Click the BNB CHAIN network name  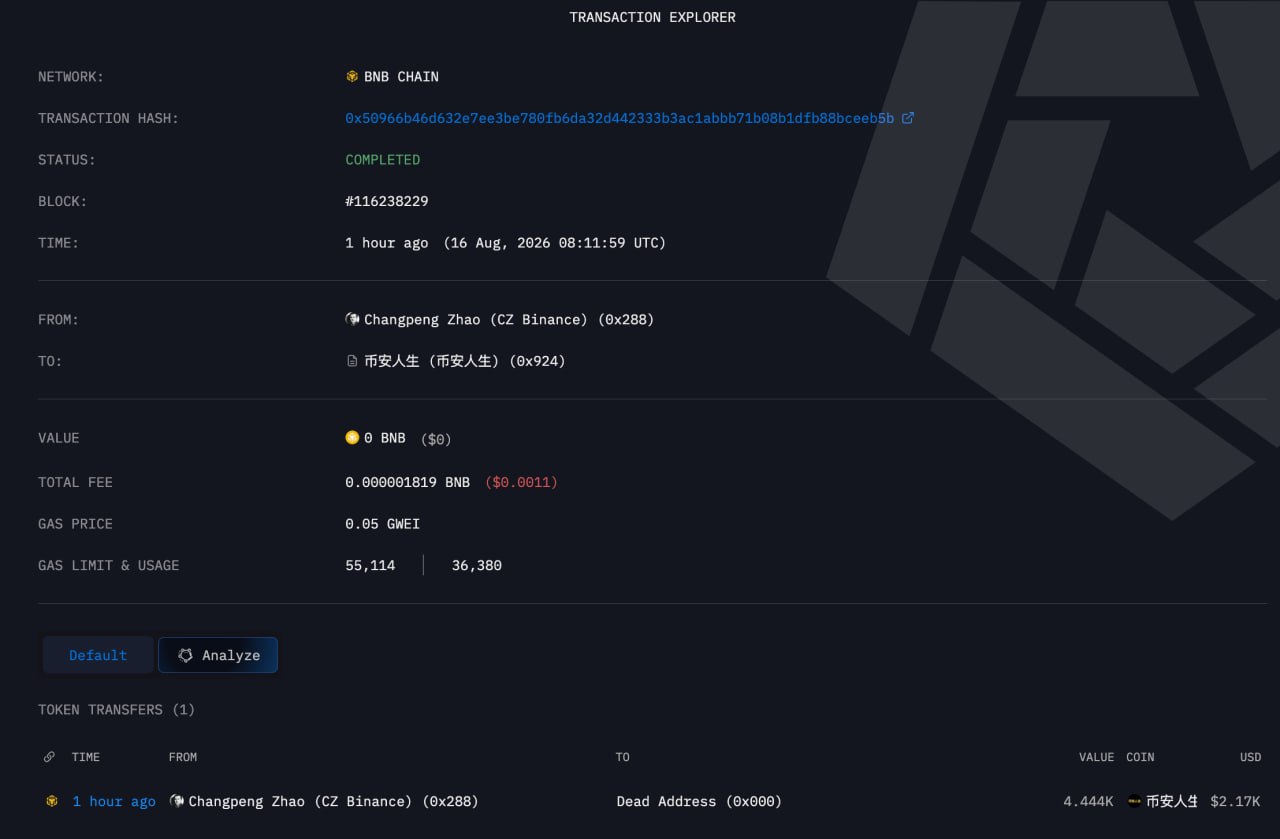[x=401, y=76]
